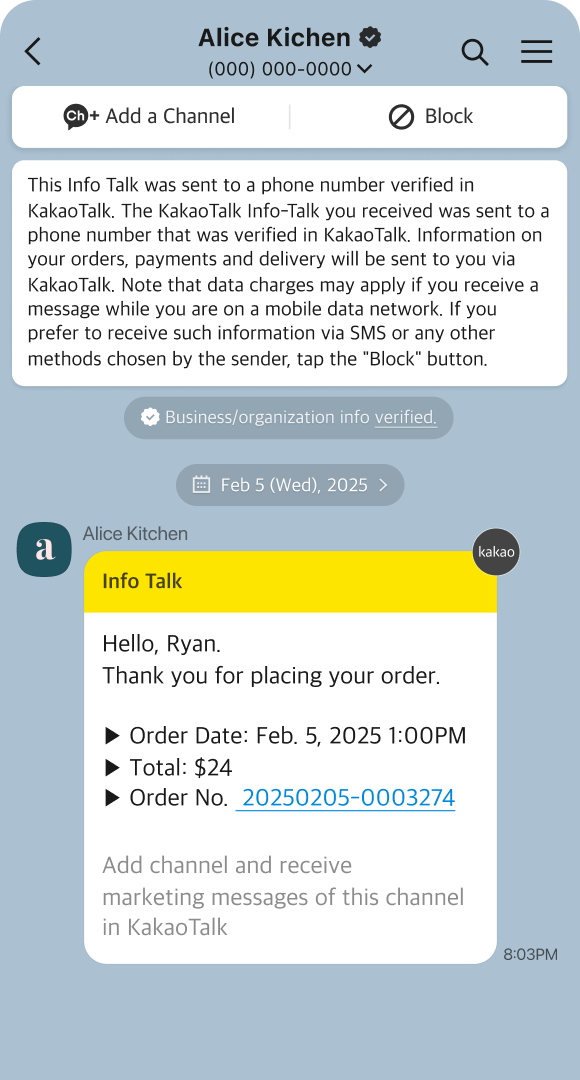This screenshot has height=1080, width=580.
Task: Tap the Block button
Action: pyautogui.click(x=430, y=116)
